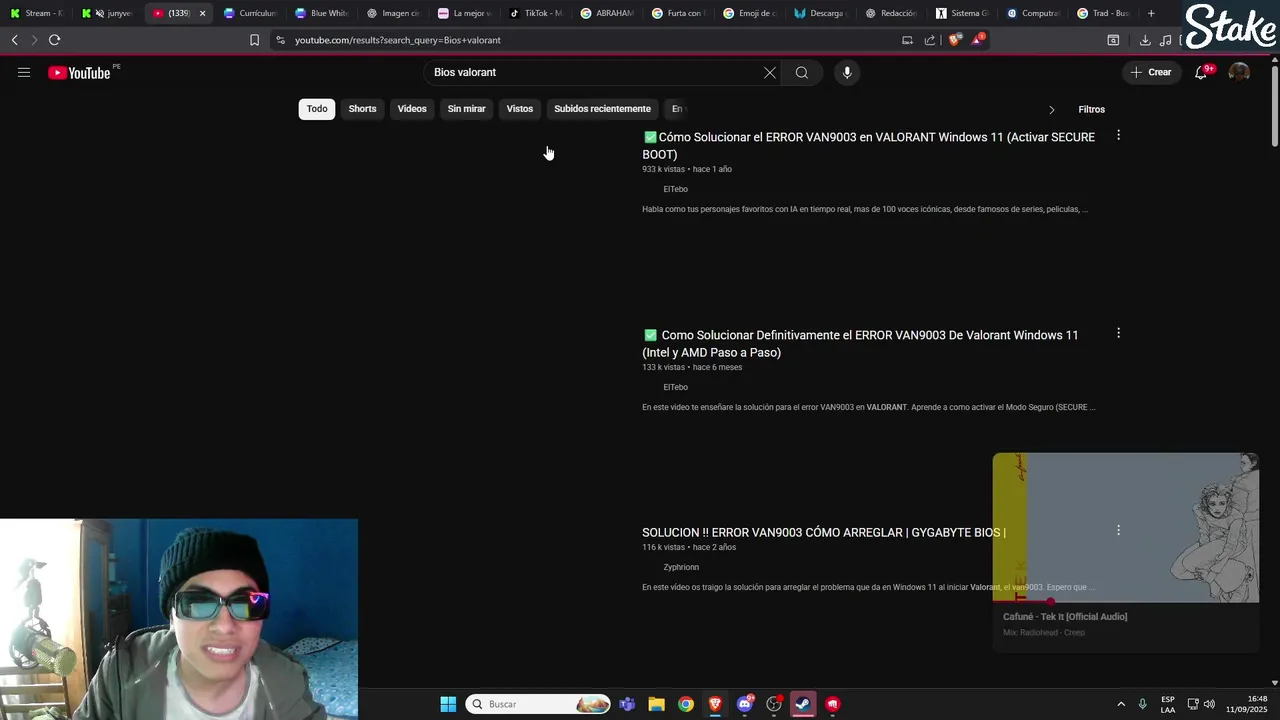Open the Windows Start menu
The image size is (1280, 720).
(448, 704)
